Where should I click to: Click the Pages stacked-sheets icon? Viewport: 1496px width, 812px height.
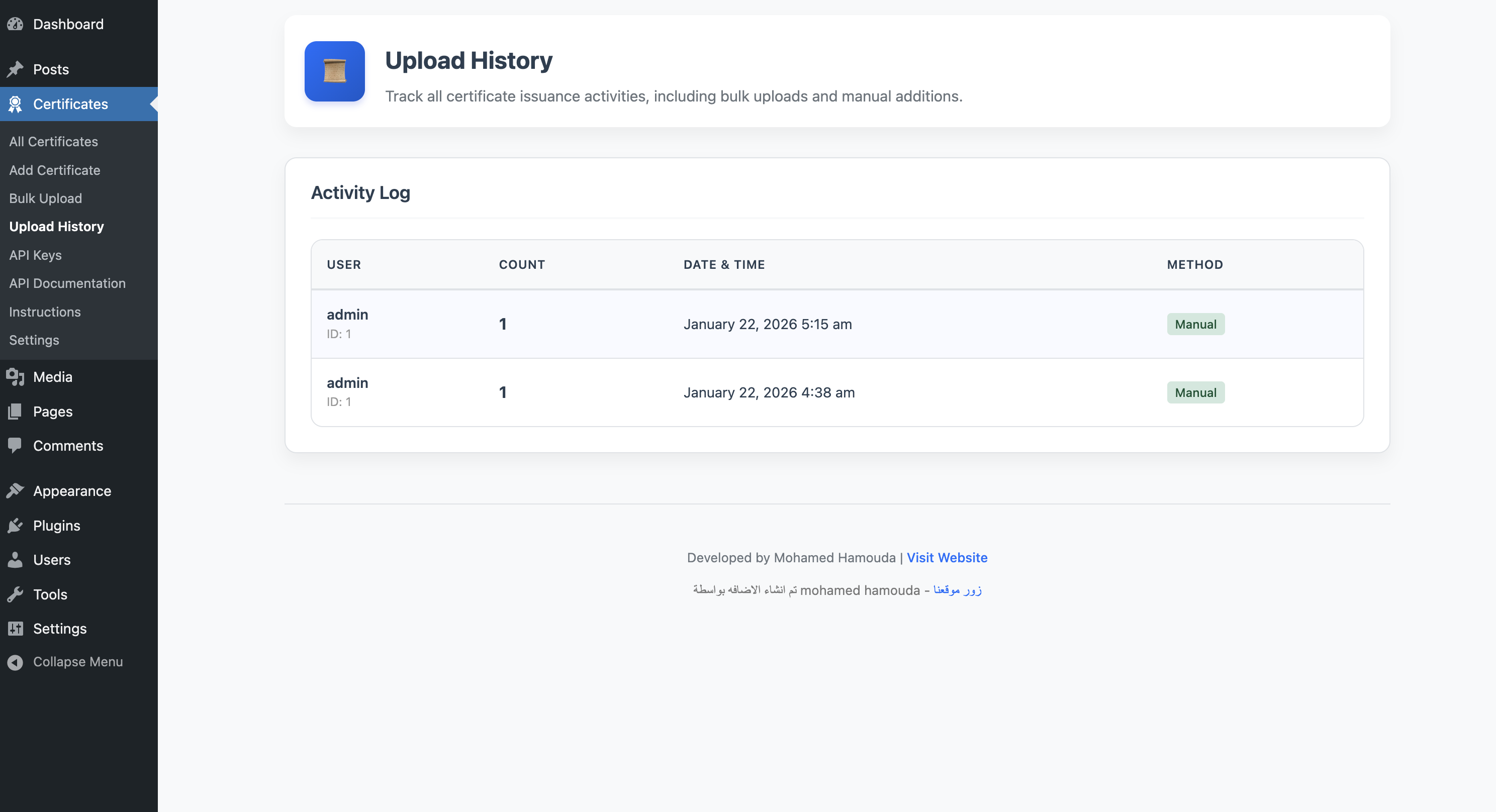(15, 412)
